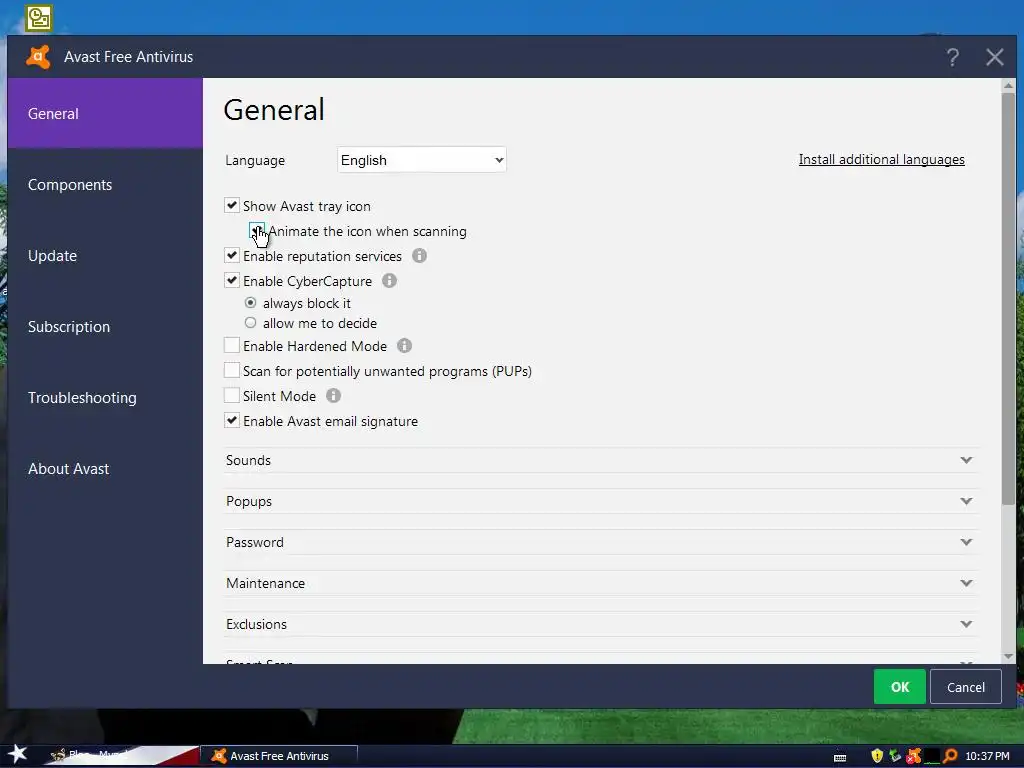Screen dimensions: 1024x768
Task: Click Avast Free Antivirus taskbar button
Action: point(280,756)
